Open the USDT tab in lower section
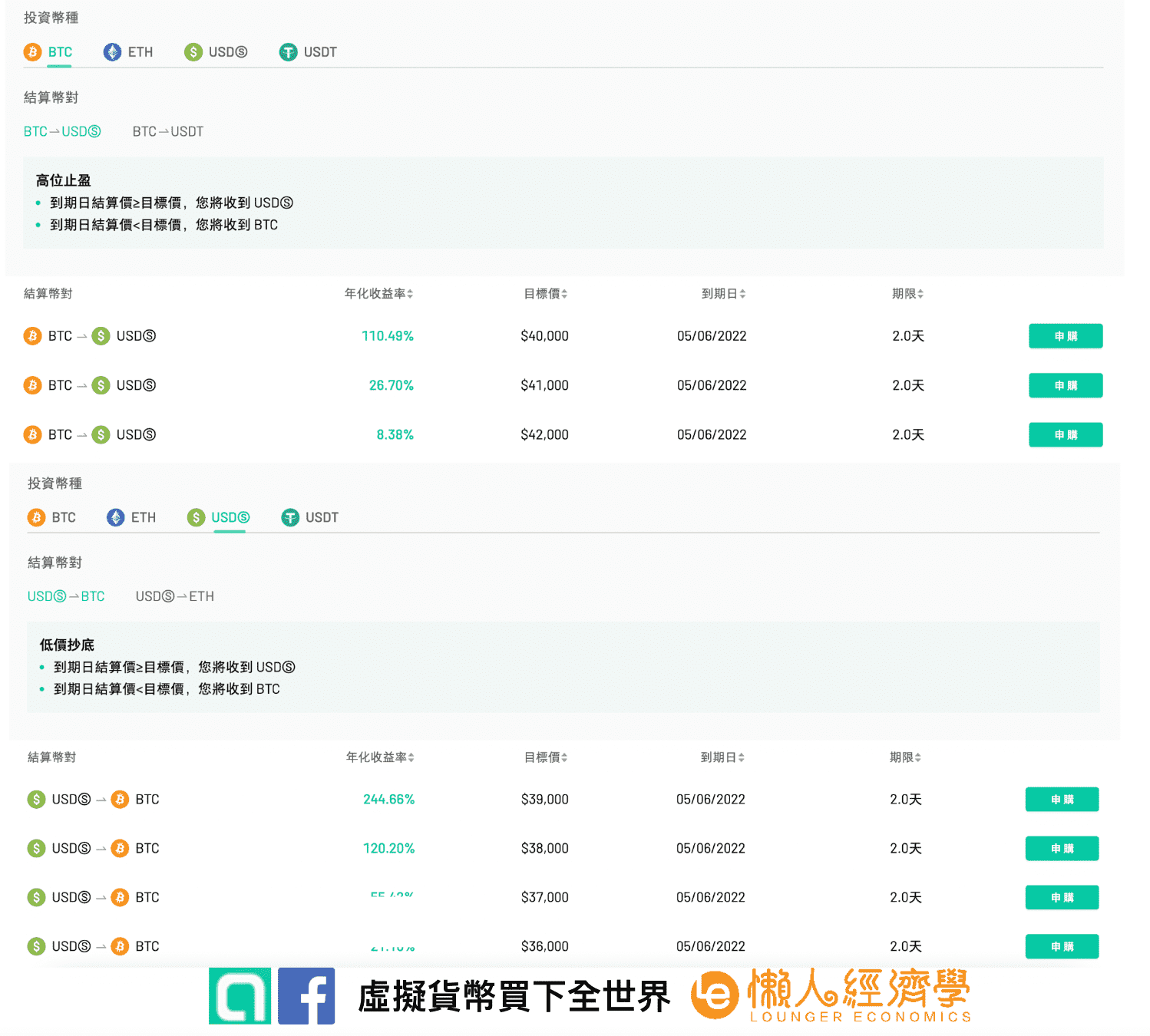1150x1036 pixels. (310, 517)
